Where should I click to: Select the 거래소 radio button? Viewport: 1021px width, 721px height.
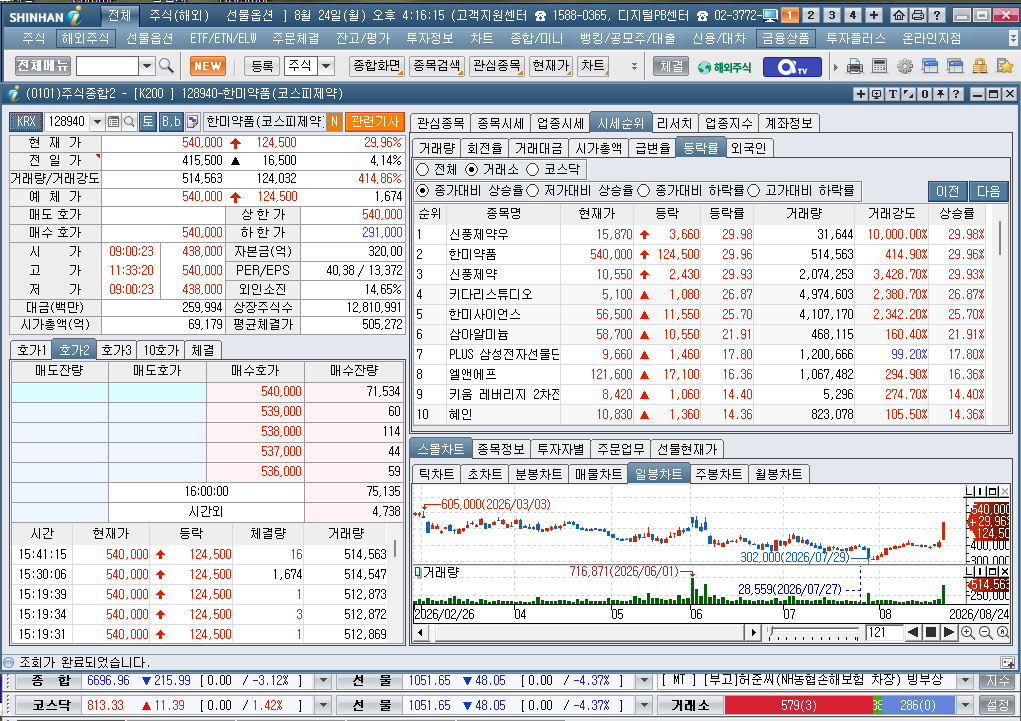472,169
